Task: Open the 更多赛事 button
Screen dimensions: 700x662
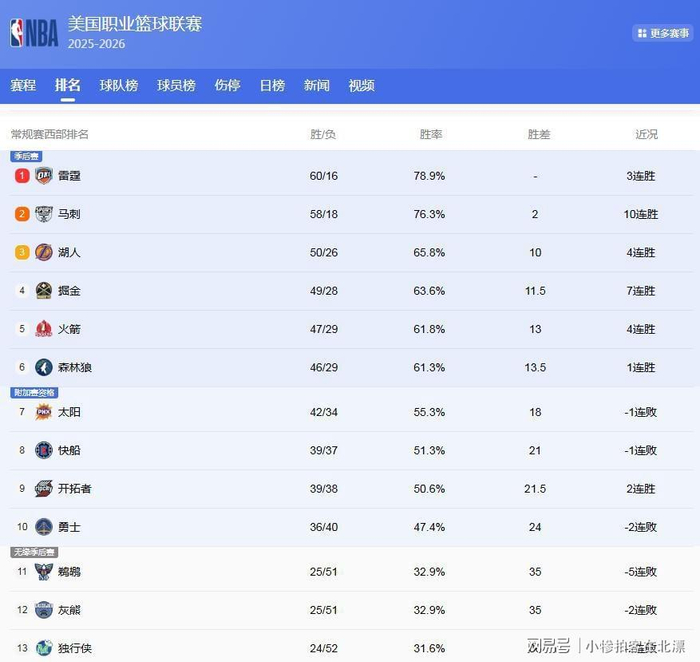Action: [663, 33]
